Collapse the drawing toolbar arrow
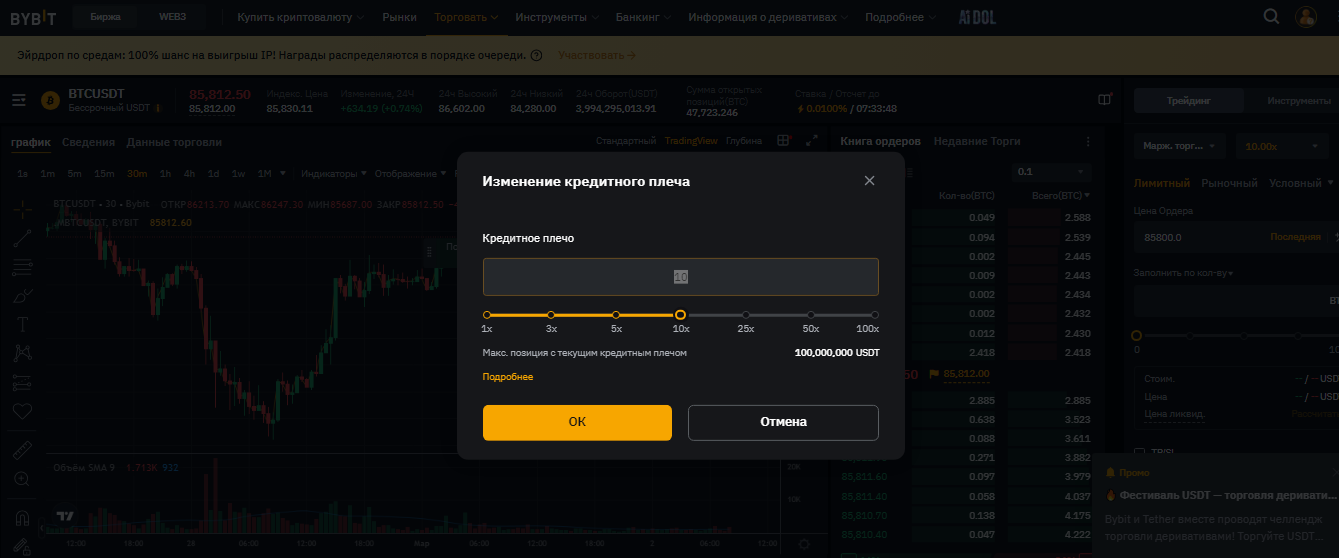The width and height of the screenshot is (1339, 558). (x=42, y=528)
